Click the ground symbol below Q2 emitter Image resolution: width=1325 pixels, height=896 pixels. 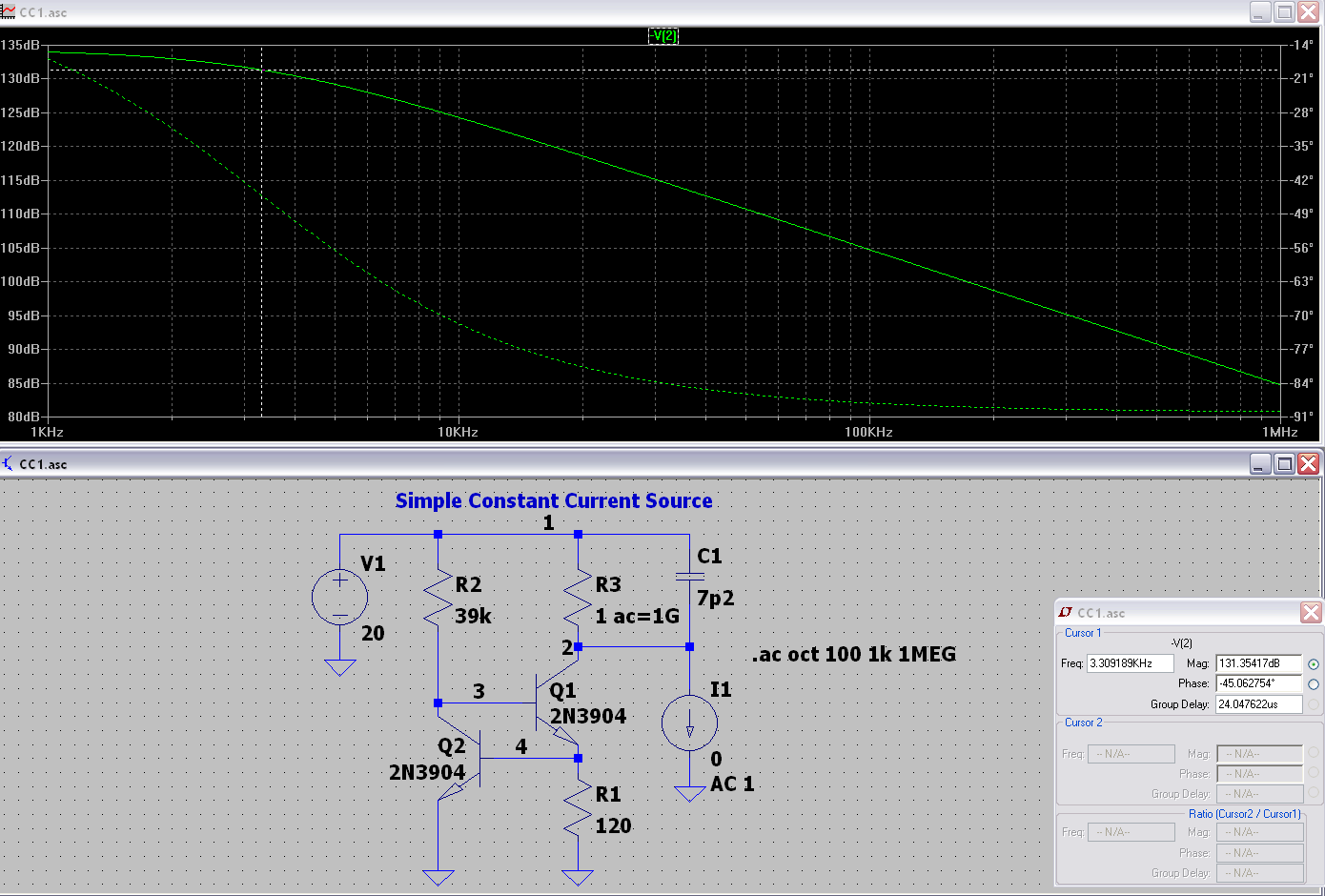pyautogui.click(x=438, y=877)
